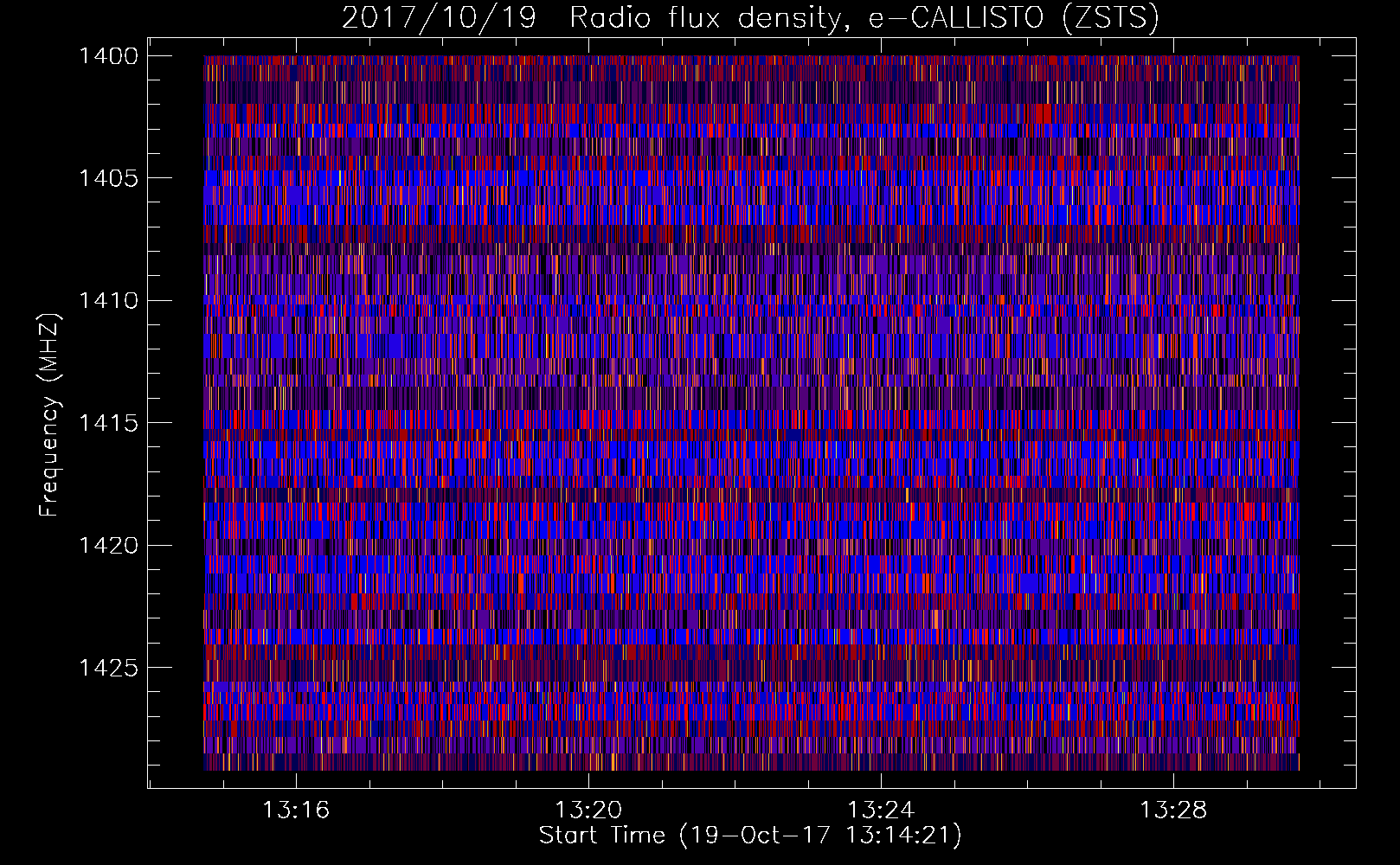
Task: Click the 13:24 time tick label
Action: tap(881, 811)
